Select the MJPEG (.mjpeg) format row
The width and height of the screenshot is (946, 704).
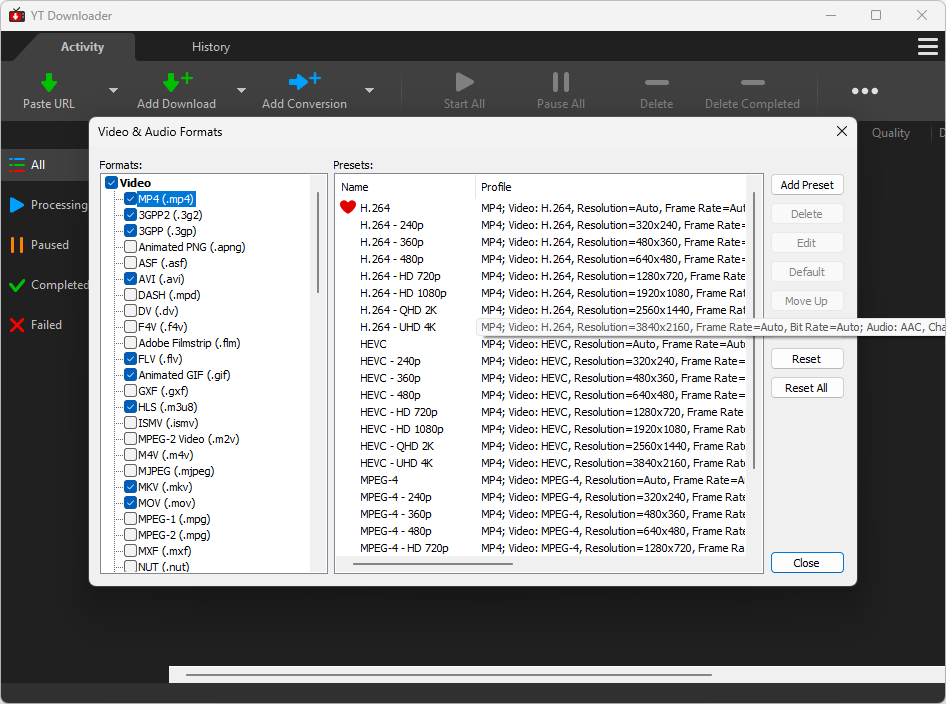[x=176, y=471]
